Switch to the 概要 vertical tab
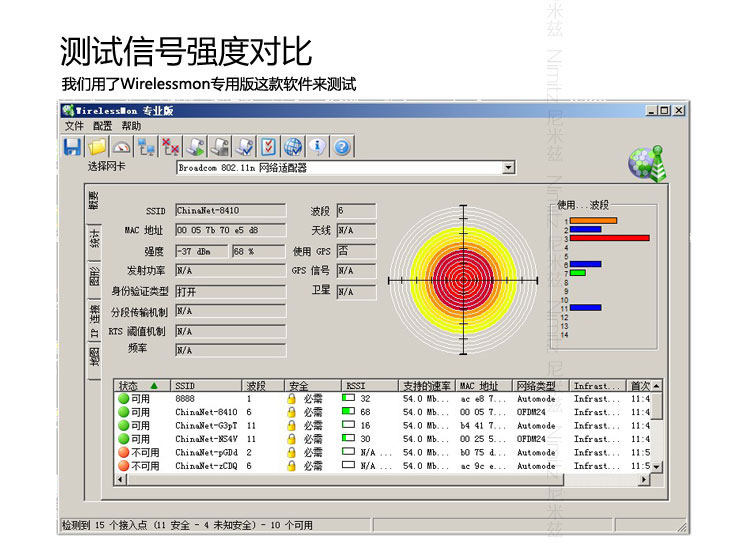This screenshot has height=550, width=750. pyautogui.click(x=94, y=201)
